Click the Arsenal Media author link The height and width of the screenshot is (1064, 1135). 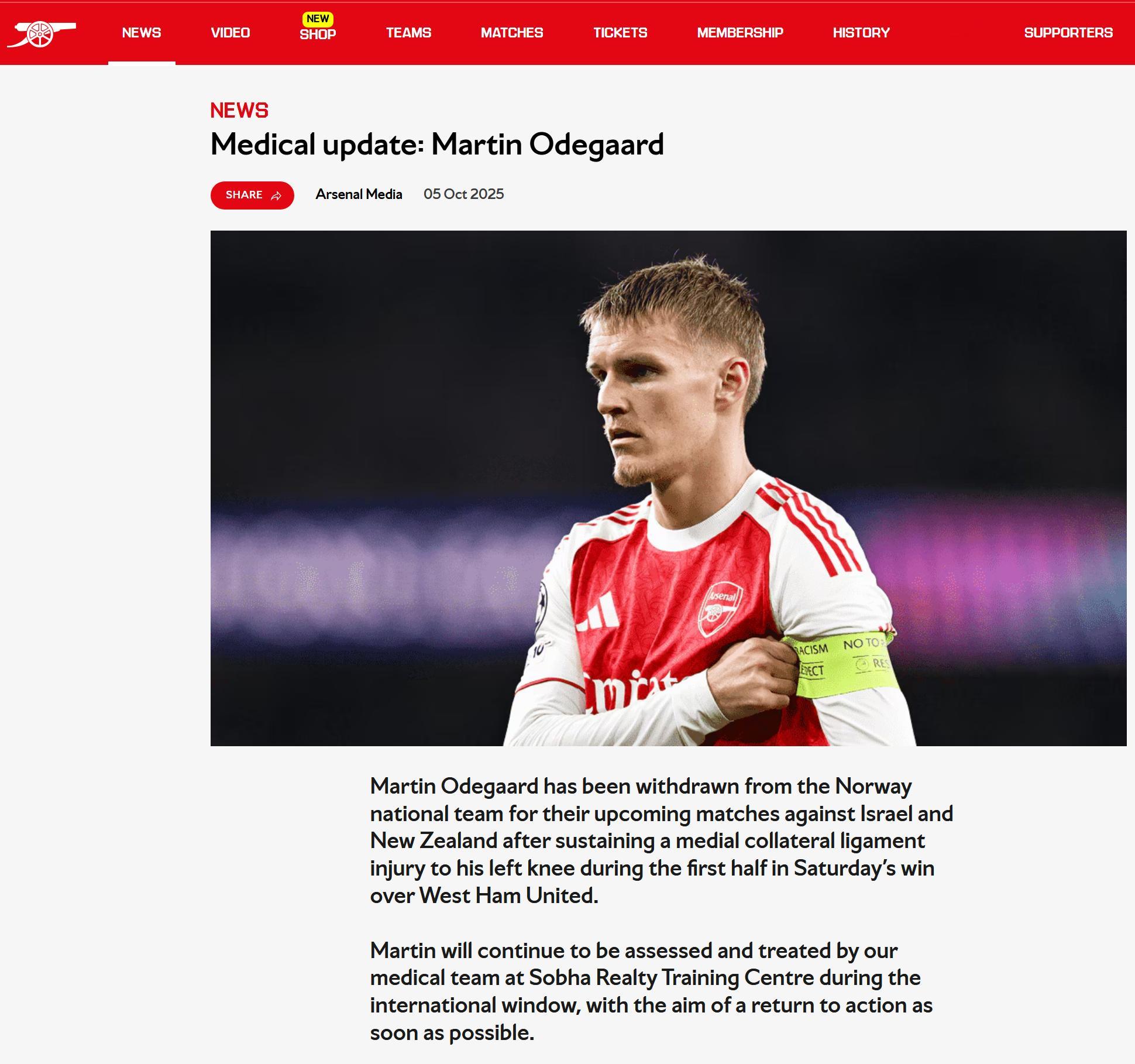click(359, 194)
